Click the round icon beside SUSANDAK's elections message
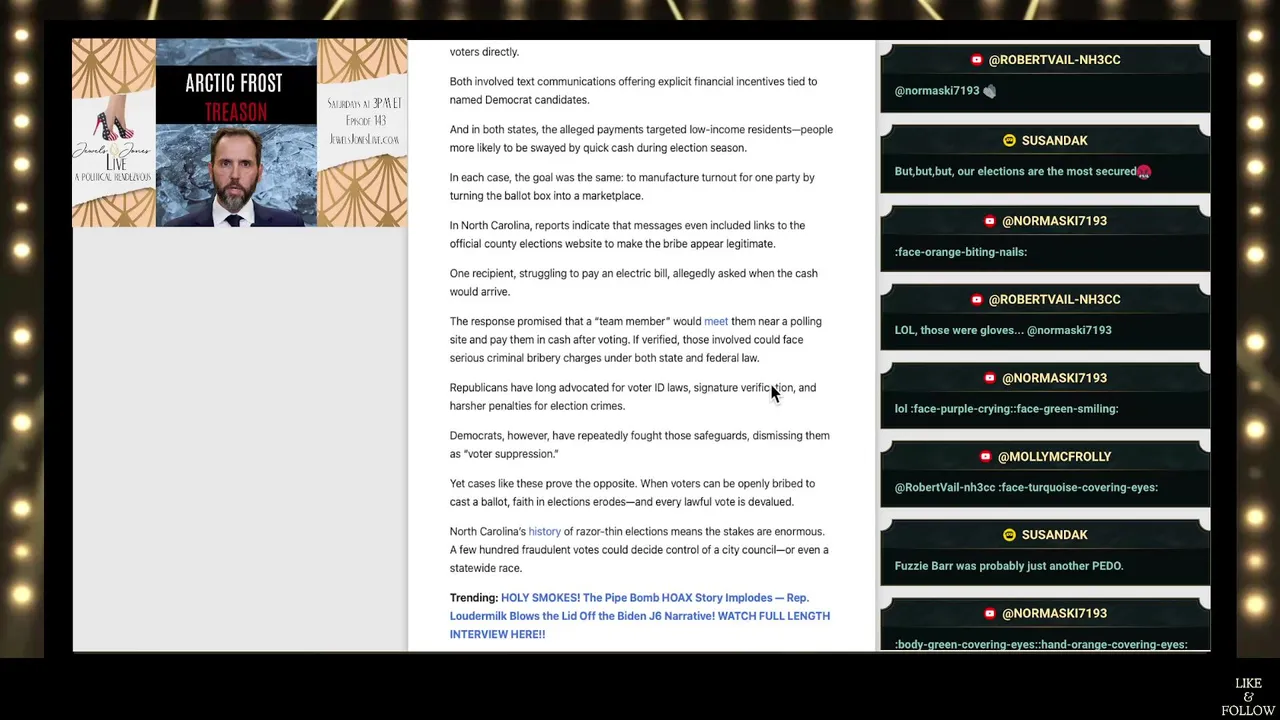The height and width of the screenshot is (720, 1280). click(1009, 141)
